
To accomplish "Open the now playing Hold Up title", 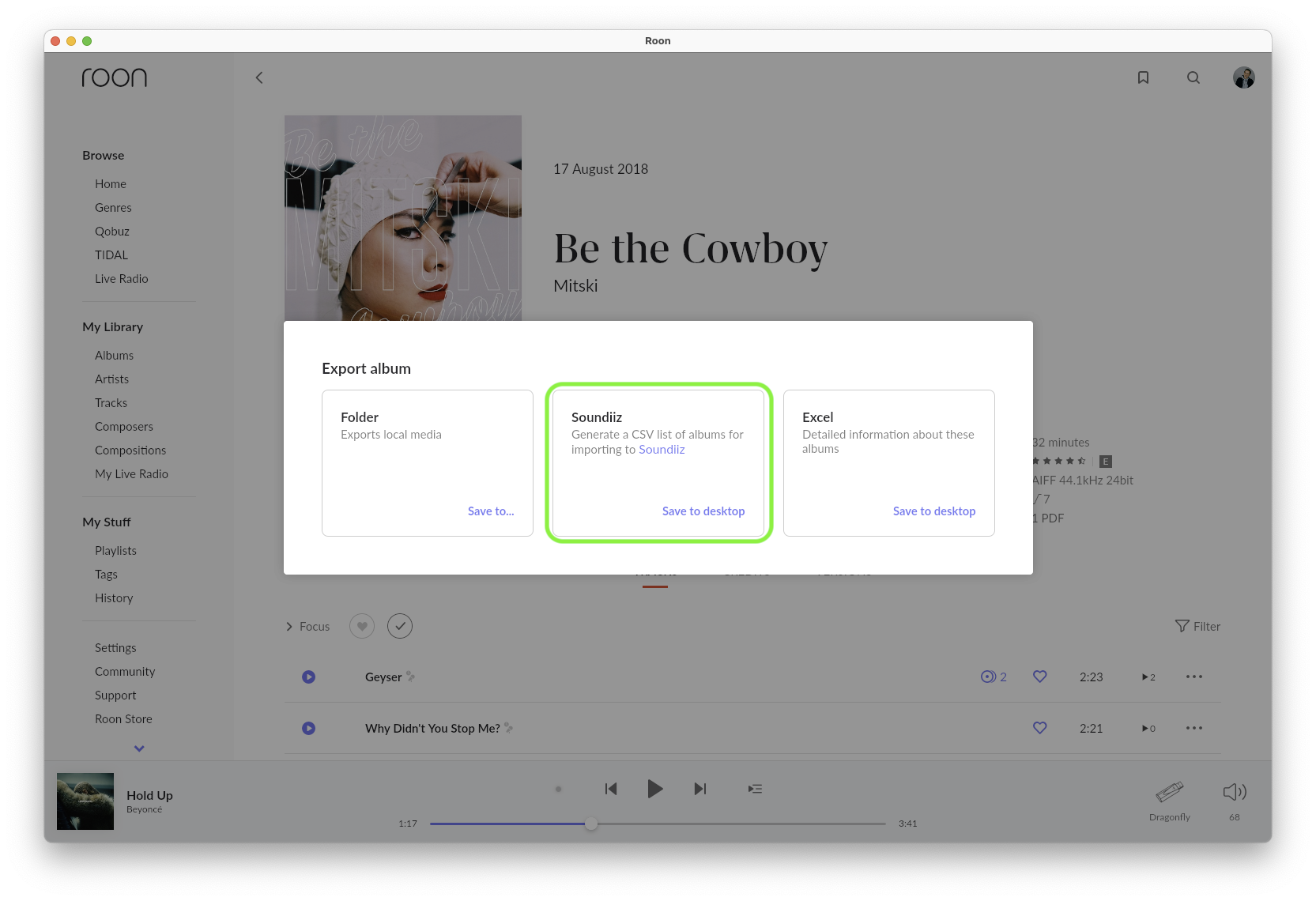I will tap(149, 795).
